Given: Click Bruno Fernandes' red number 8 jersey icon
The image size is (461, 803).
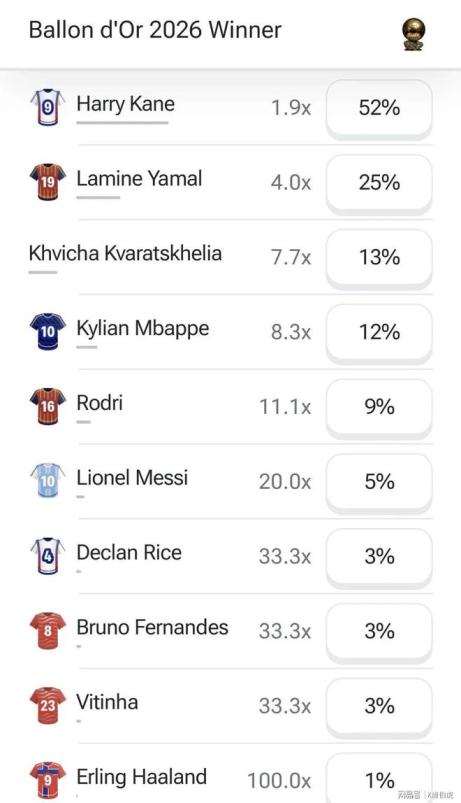Looking at the screenshot, I should click(48, 630).
